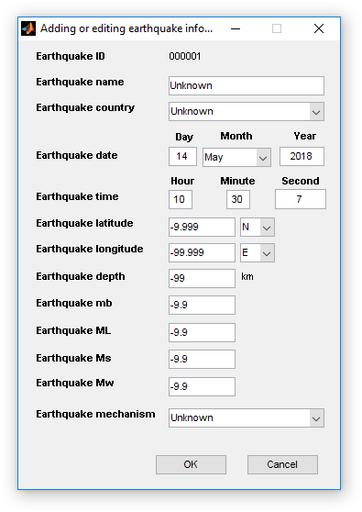Select the Earthquake depth field
Viewport: 362px width, 512px height.
[x=202, y=278]
